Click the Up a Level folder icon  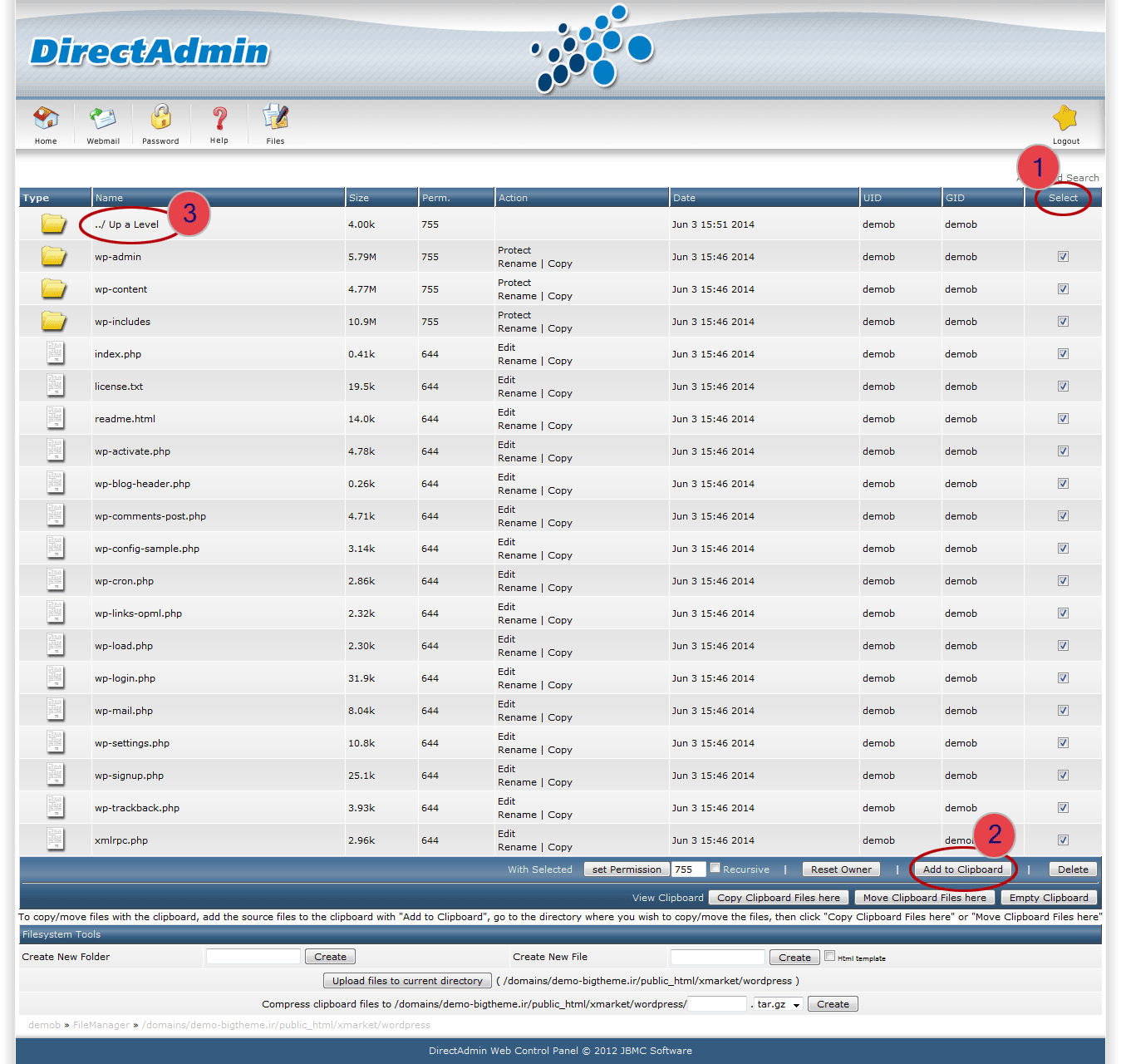click(x=54, y=224)
